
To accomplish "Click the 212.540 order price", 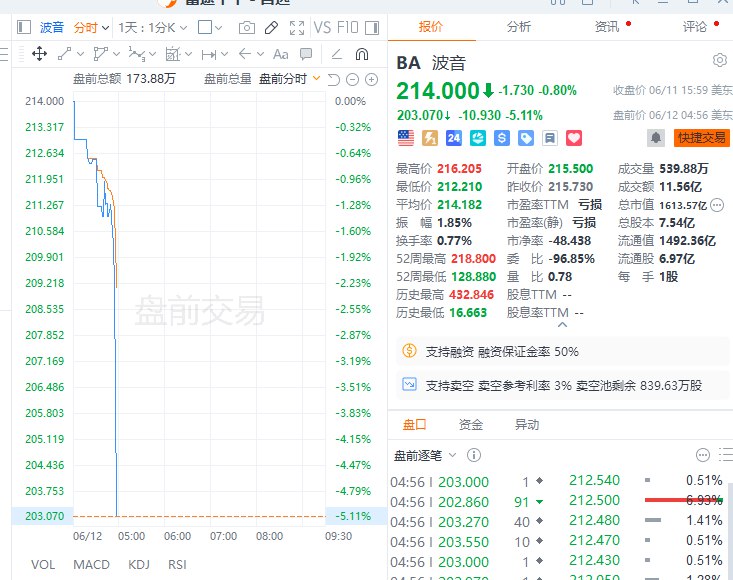I will pos(594,480).
